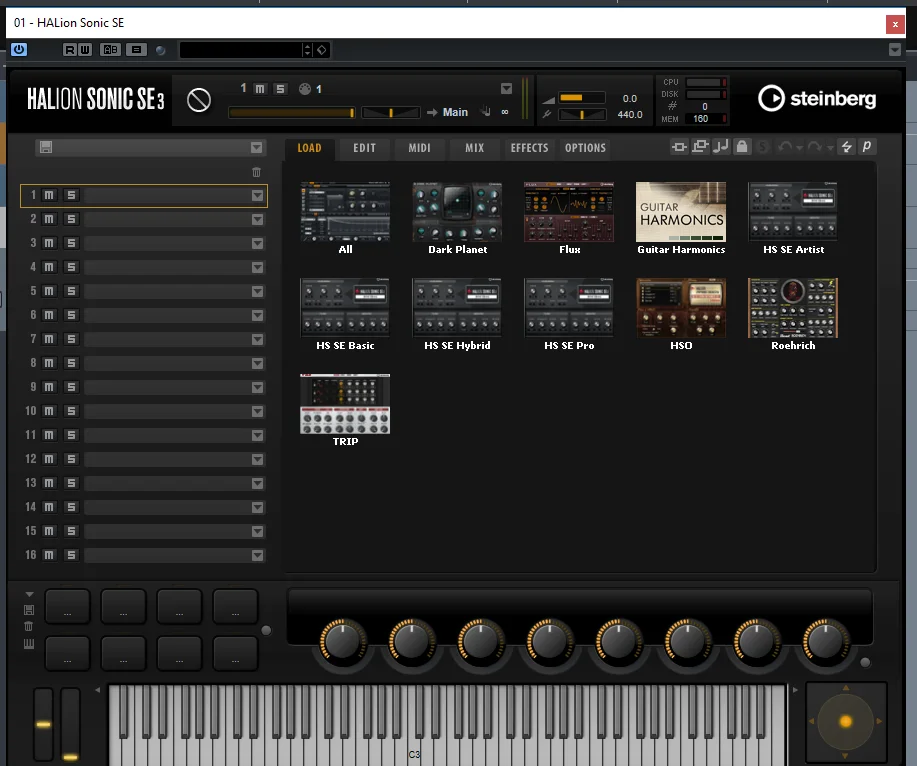Open the MIX tab

tap(474, 148)
